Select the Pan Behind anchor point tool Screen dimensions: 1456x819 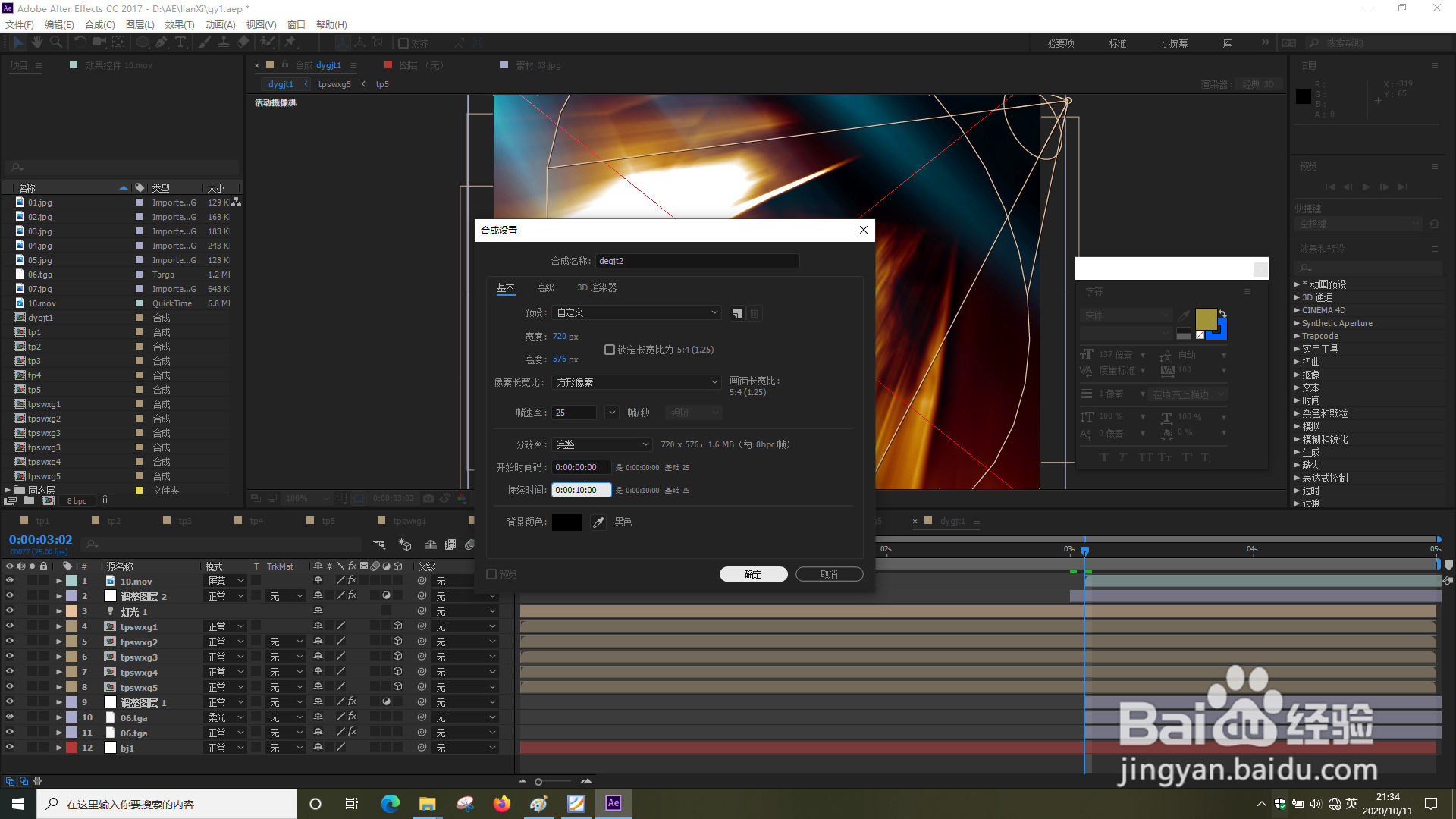(118, 42)
